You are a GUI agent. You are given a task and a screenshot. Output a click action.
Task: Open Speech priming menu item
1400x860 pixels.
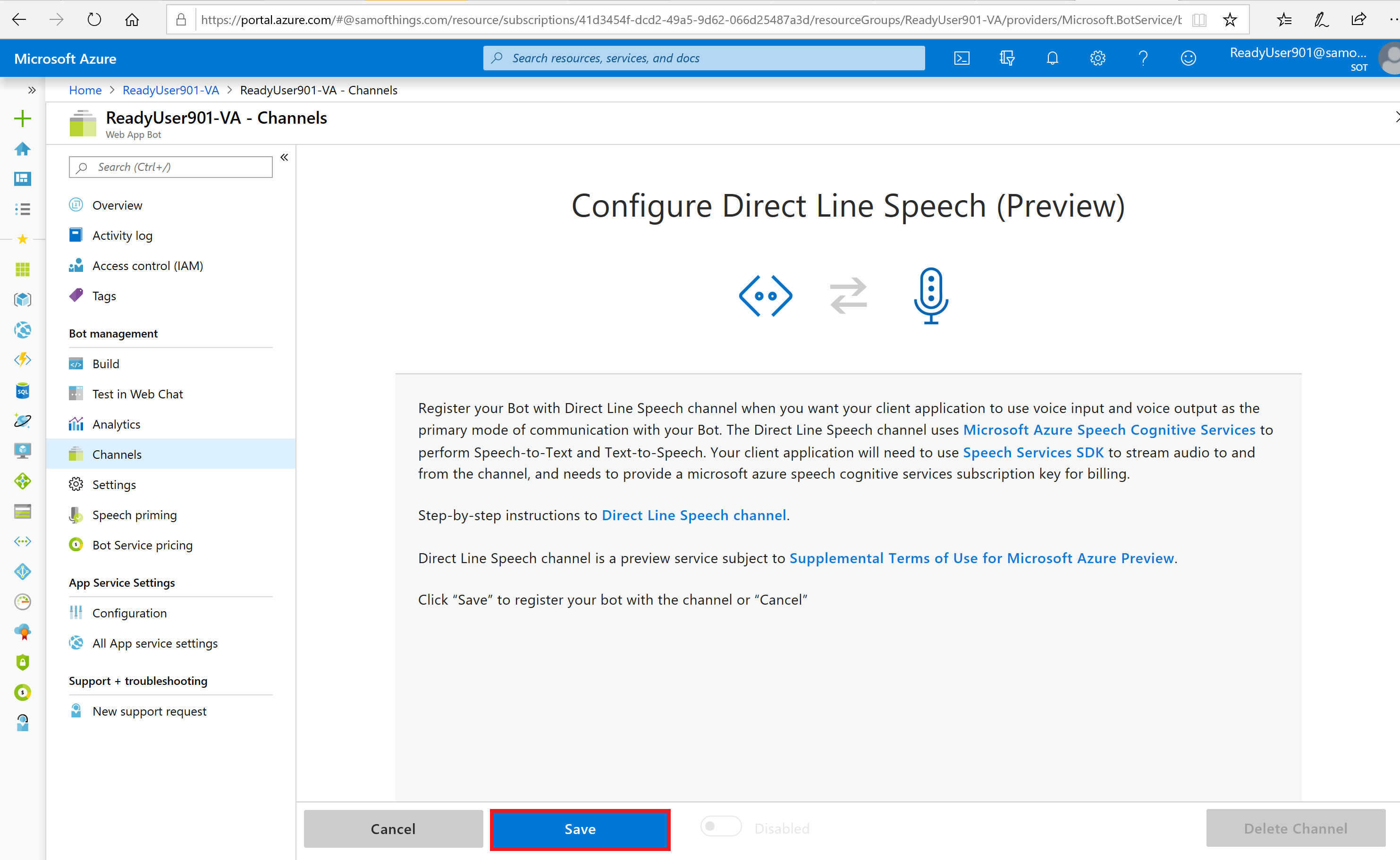point(134,515)
